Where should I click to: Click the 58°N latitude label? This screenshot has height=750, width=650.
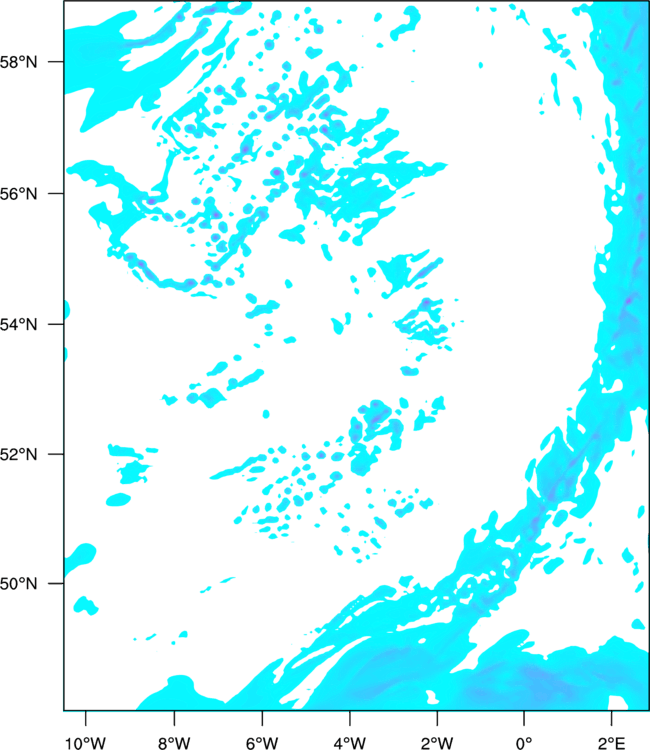(x=18, y=62)
